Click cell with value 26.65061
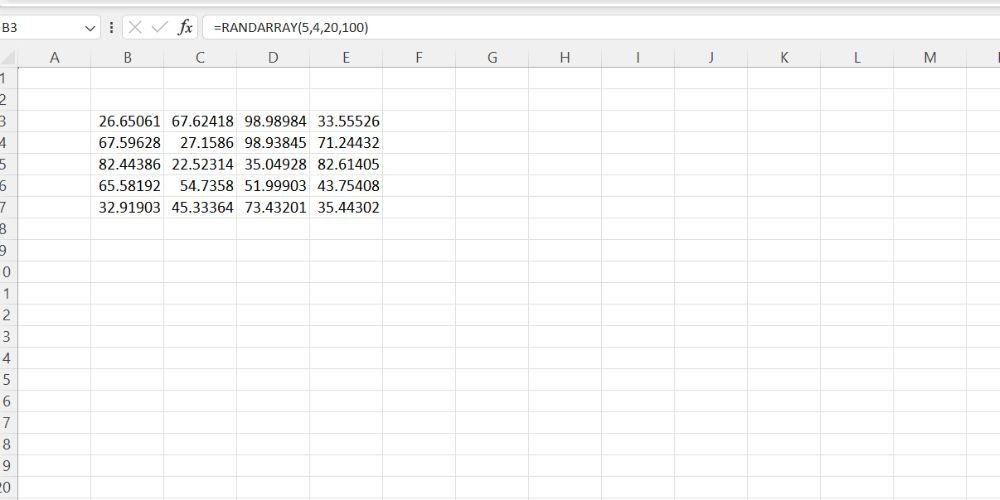 [128, 121]
